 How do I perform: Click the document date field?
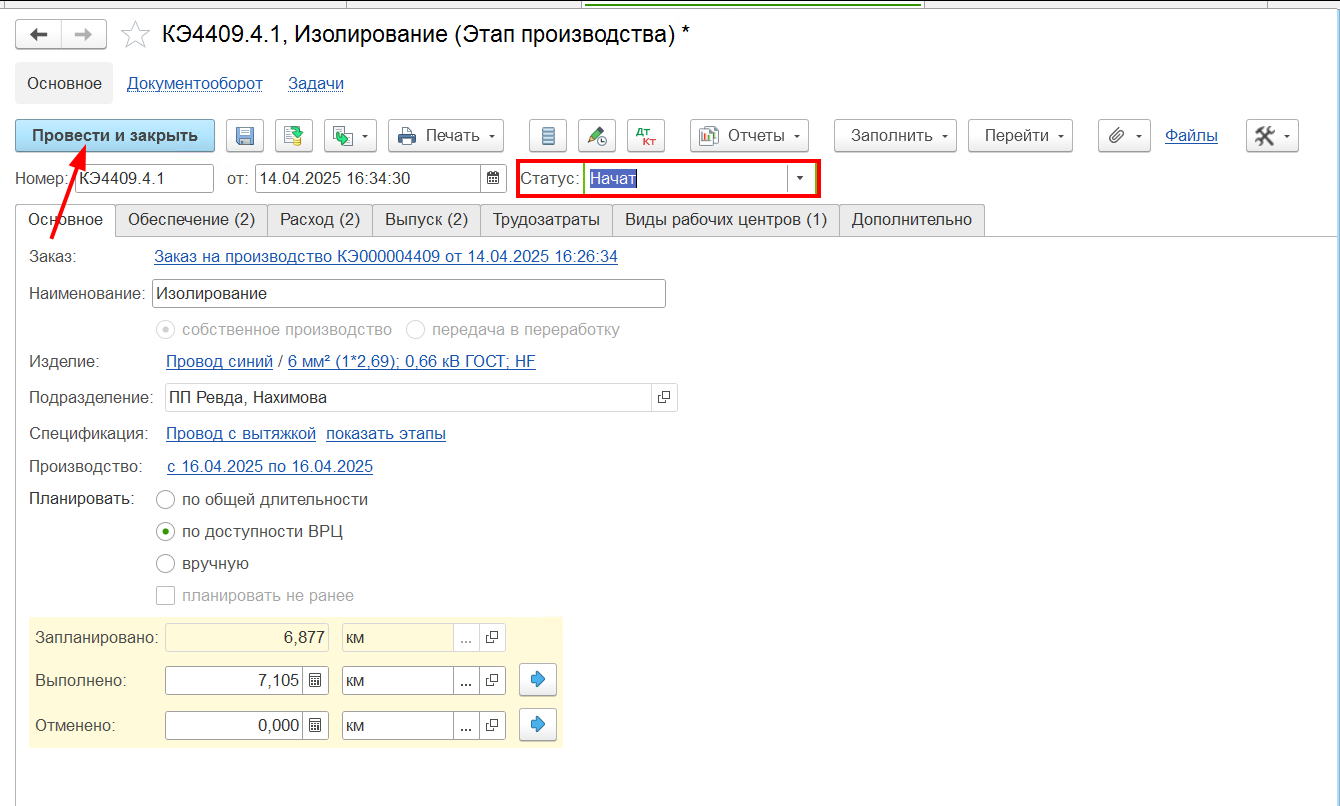coord(368,179)
